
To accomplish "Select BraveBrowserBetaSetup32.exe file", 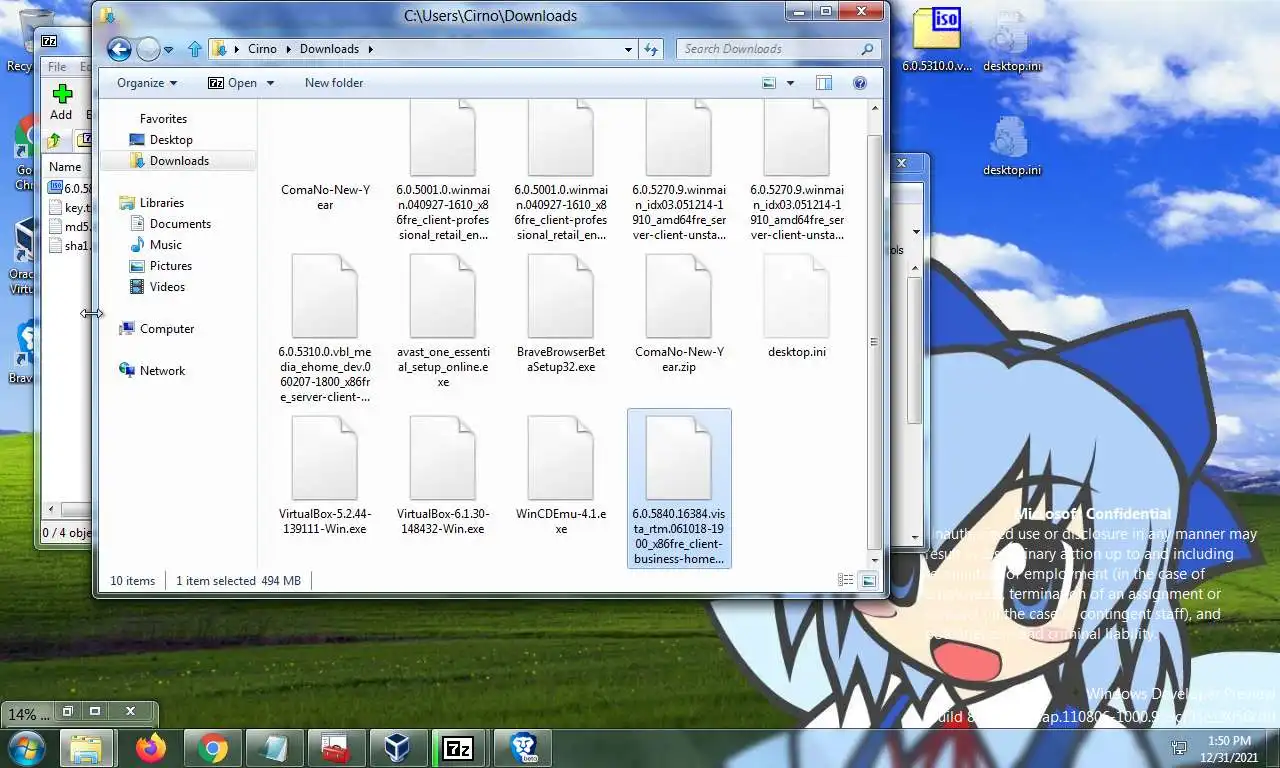I will (561, 313).
